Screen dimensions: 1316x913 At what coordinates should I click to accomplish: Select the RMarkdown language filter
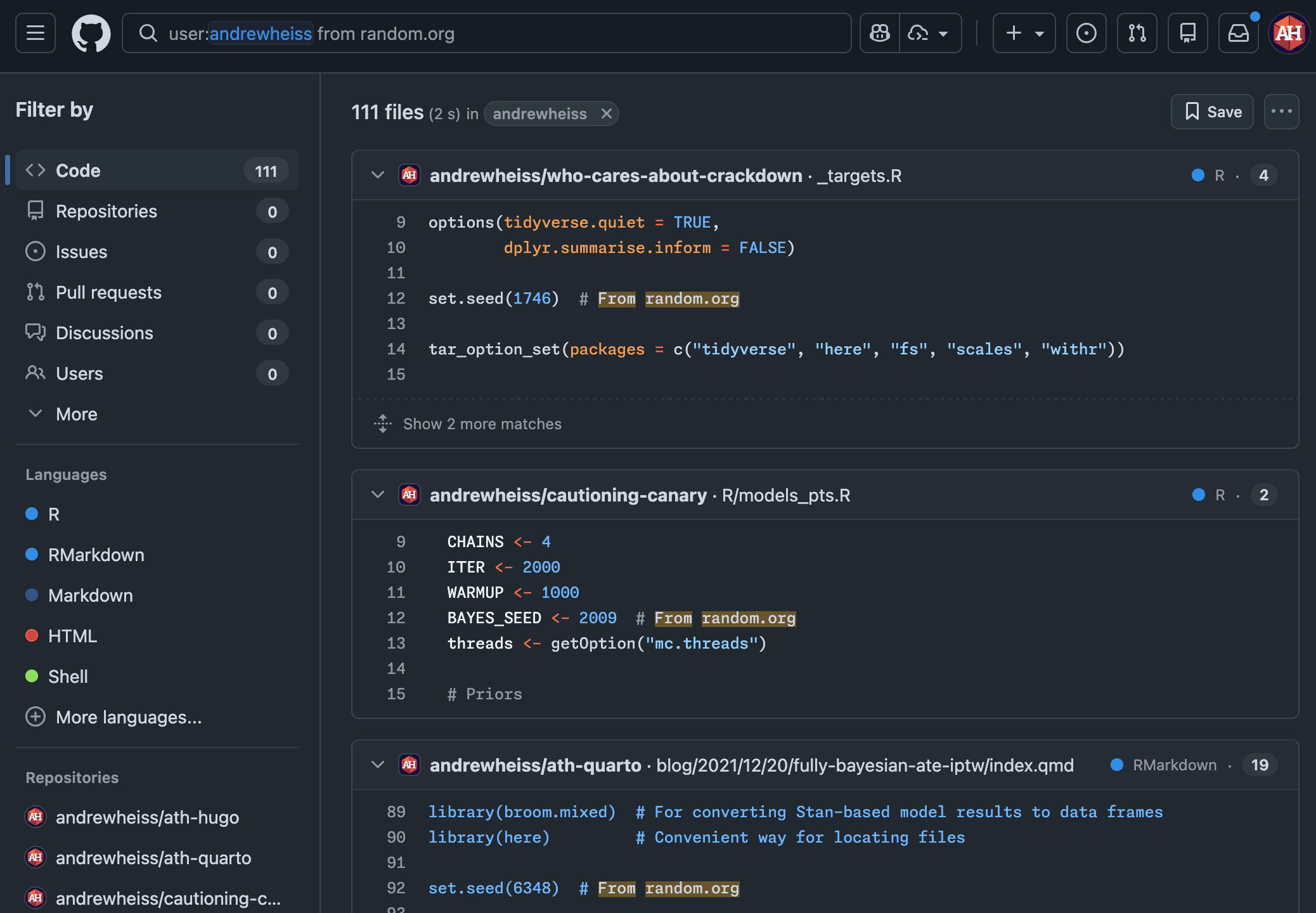click(96, 555)
